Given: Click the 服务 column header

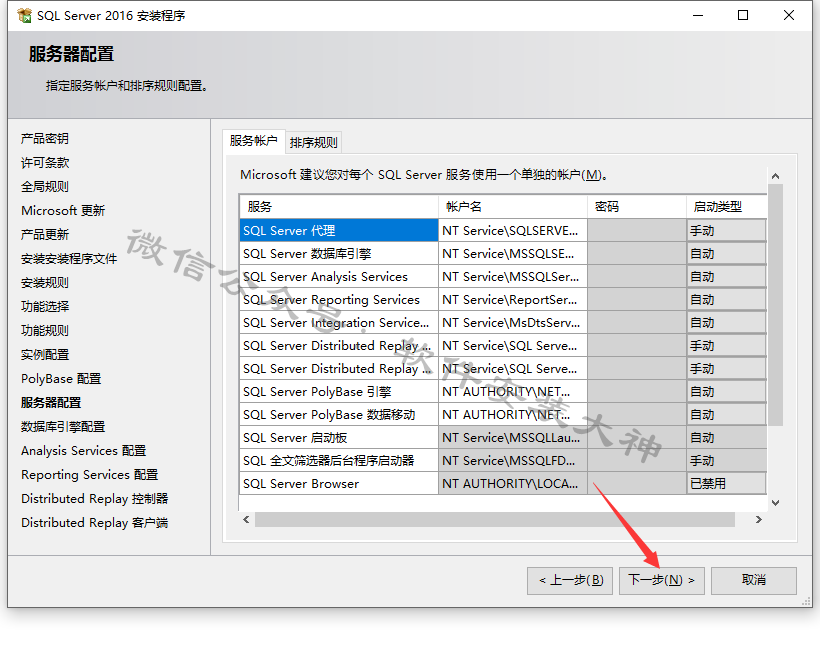Looking at the screenshot, I should coord(339,207).
